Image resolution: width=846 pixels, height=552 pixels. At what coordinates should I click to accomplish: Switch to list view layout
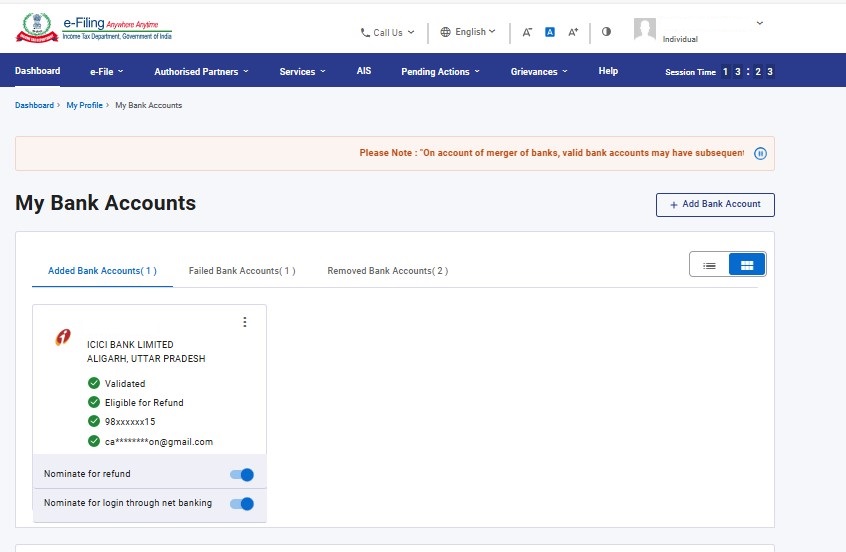pyautogui.click(x=709, y=265)
